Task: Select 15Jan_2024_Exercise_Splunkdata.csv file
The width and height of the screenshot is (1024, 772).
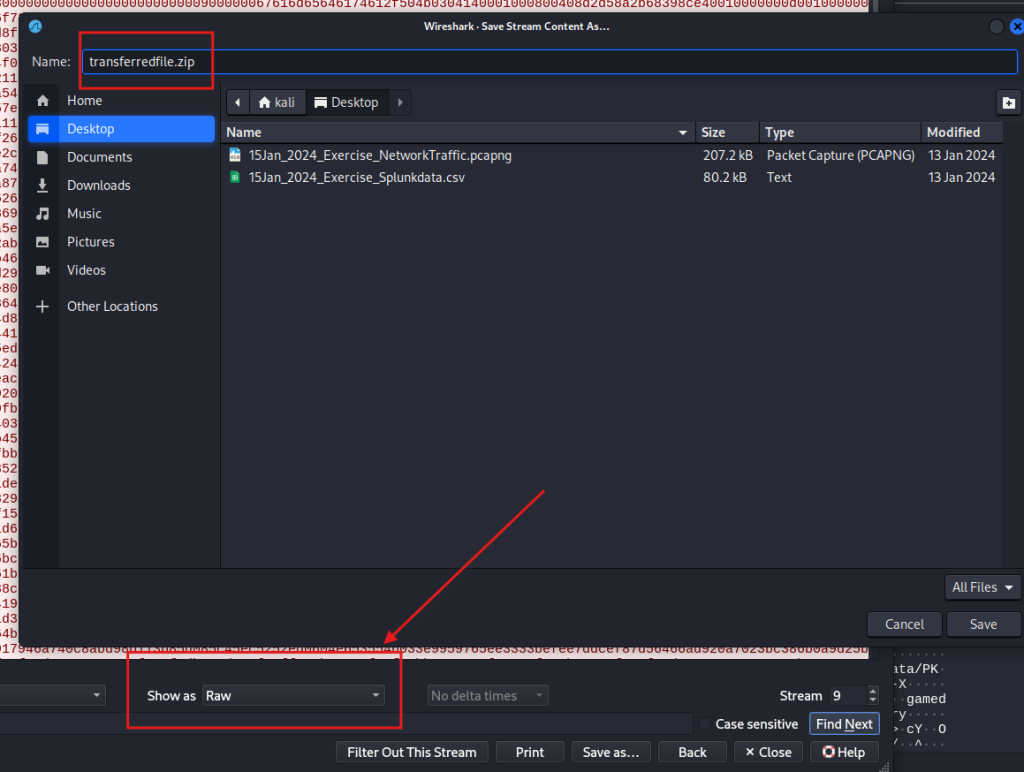Action: (x=357, y=178)
